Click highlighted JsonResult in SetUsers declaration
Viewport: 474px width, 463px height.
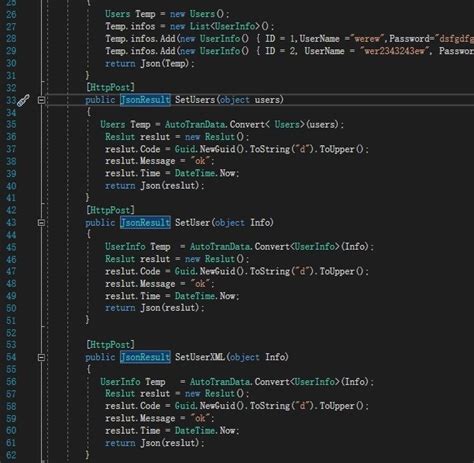pos(145,100)
